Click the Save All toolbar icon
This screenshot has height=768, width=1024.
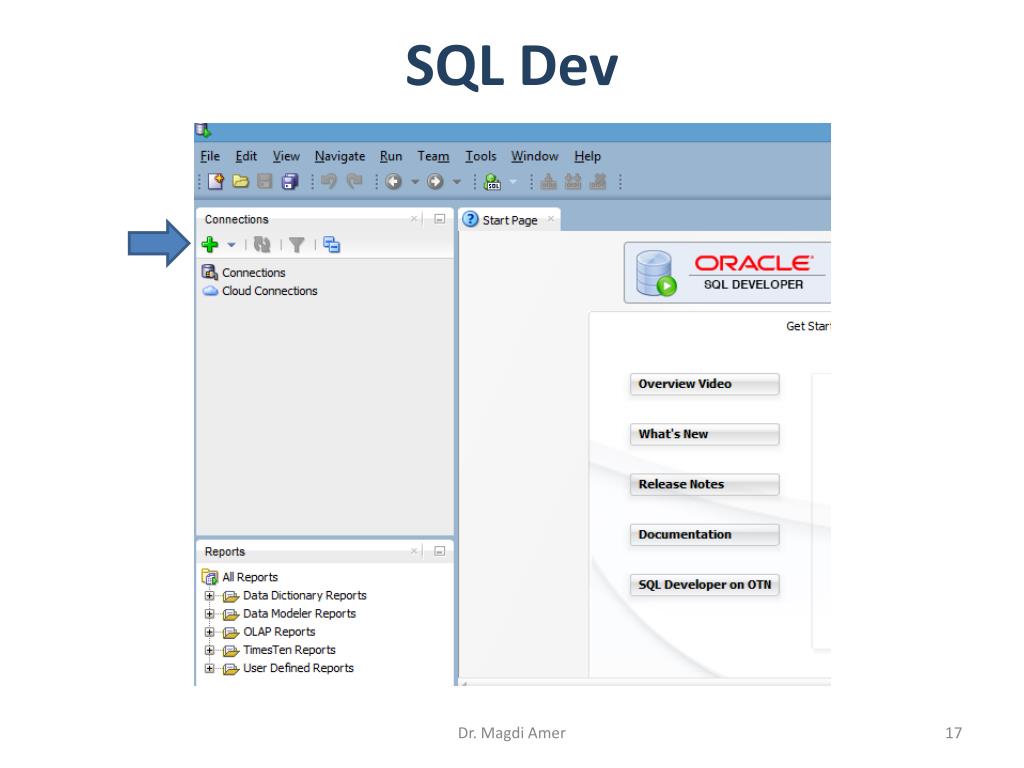289,182
